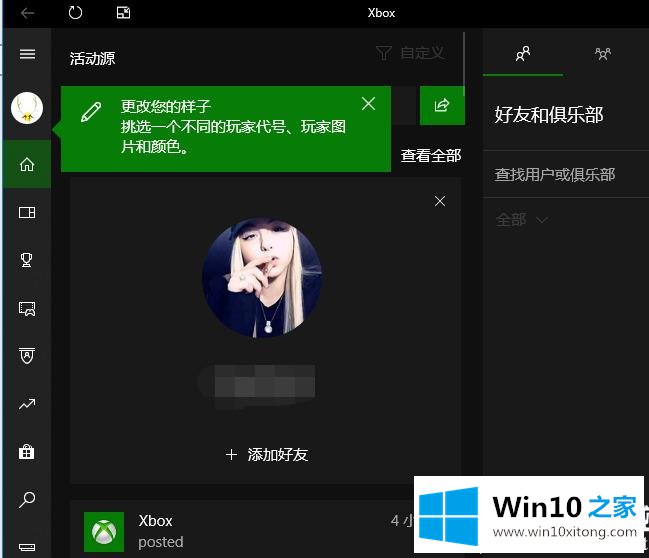Image resolution: width=649 pixels, height=558 pixels.
Task: Go to Home in the sidebar
Action: coord(27,164)
